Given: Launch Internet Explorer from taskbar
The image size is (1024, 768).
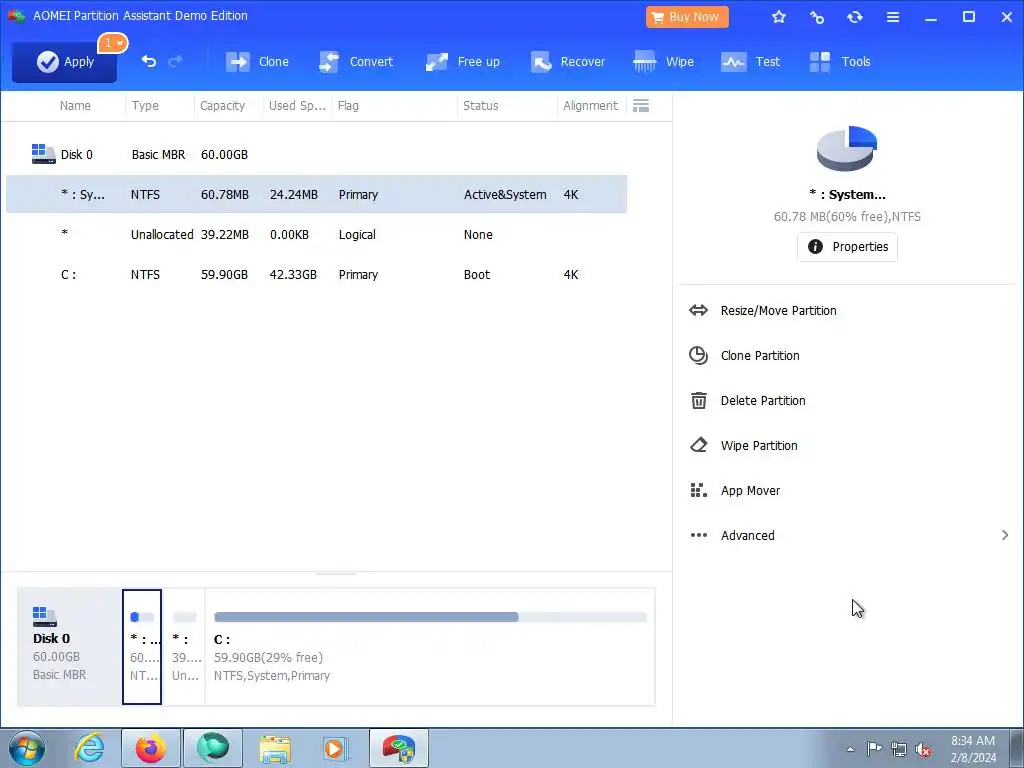Looking at the screenshot, I should (x=88, y=748).
